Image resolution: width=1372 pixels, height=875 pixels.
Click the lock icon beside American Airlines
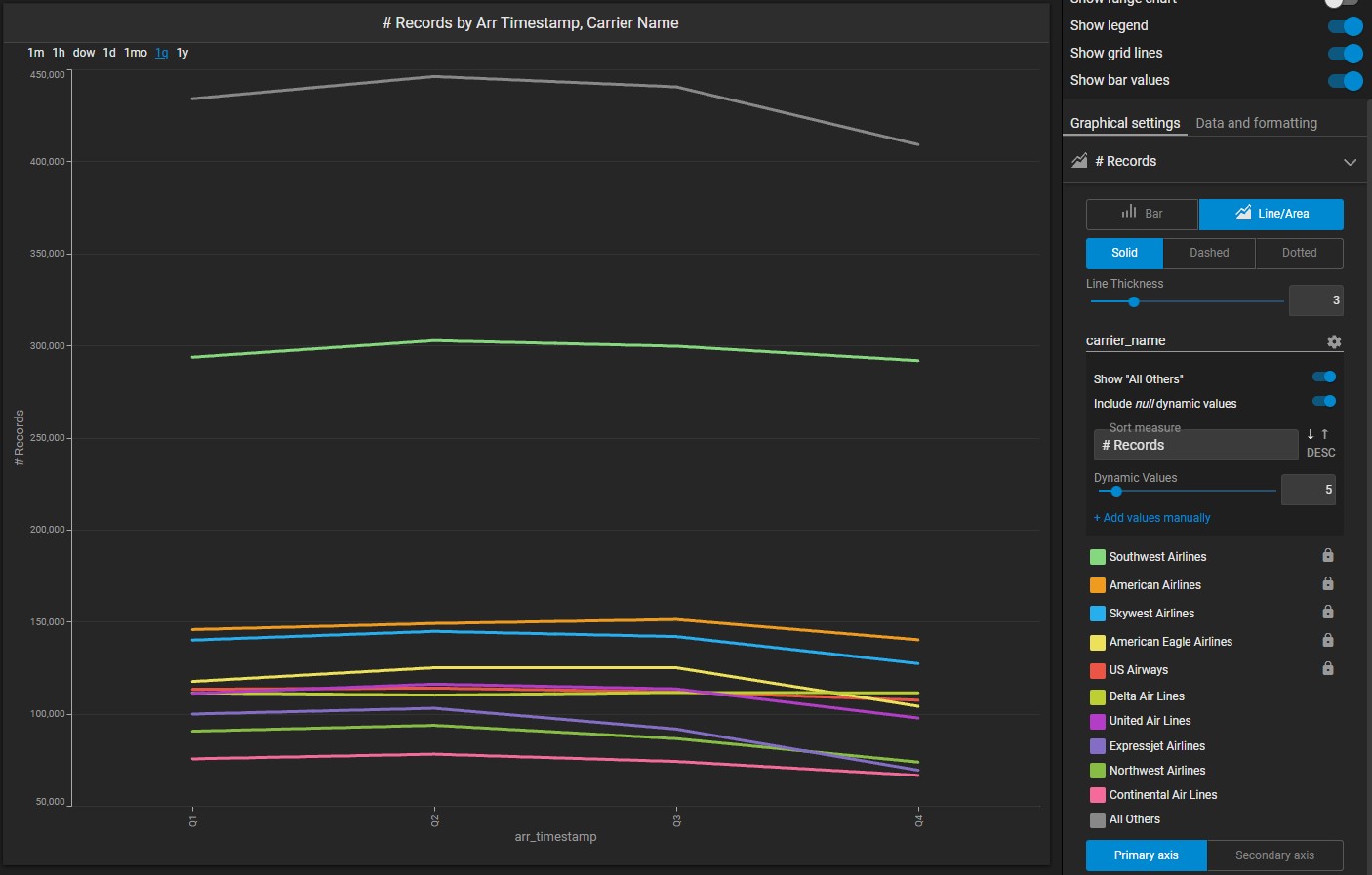pyautogui.click(x=1327, y=584)
